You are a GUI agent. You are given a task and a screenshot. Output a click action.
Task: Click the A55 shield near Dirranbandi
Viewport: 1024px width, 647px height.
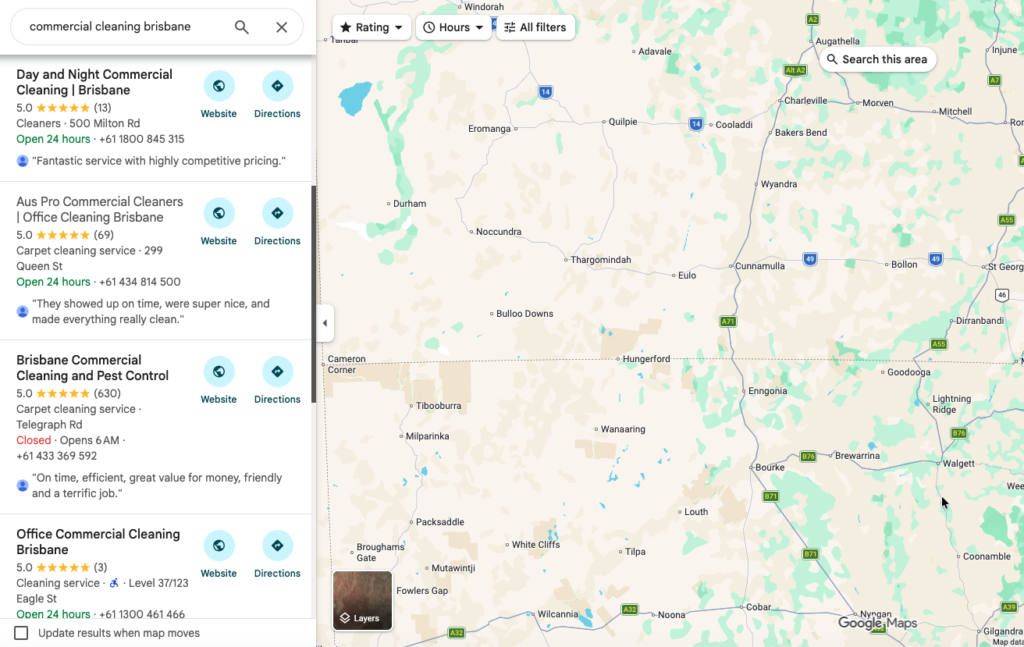click(x=938, y=344)
